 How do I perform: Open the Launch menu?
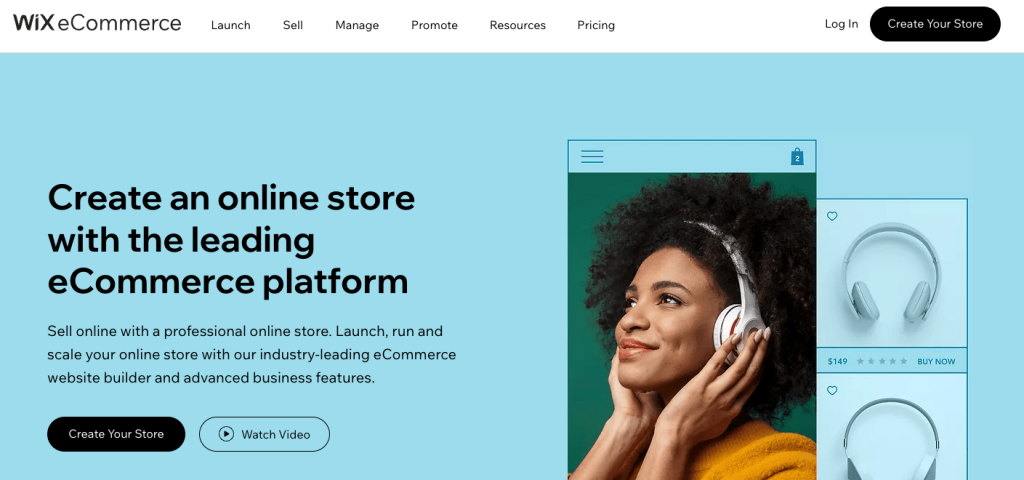pos(231,25)
